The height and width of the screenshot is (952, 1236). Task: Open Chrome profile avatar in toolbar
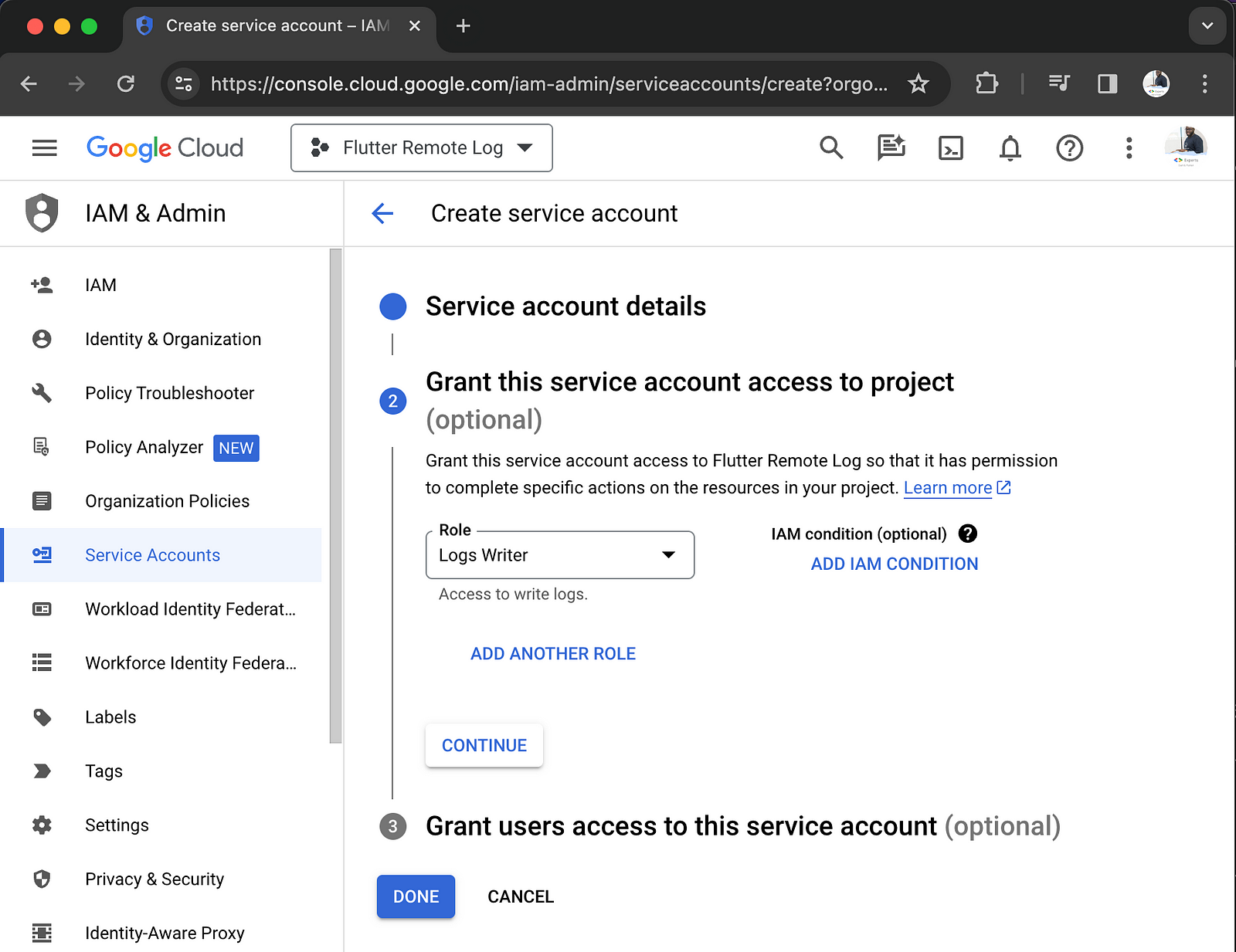point(1156,83)
